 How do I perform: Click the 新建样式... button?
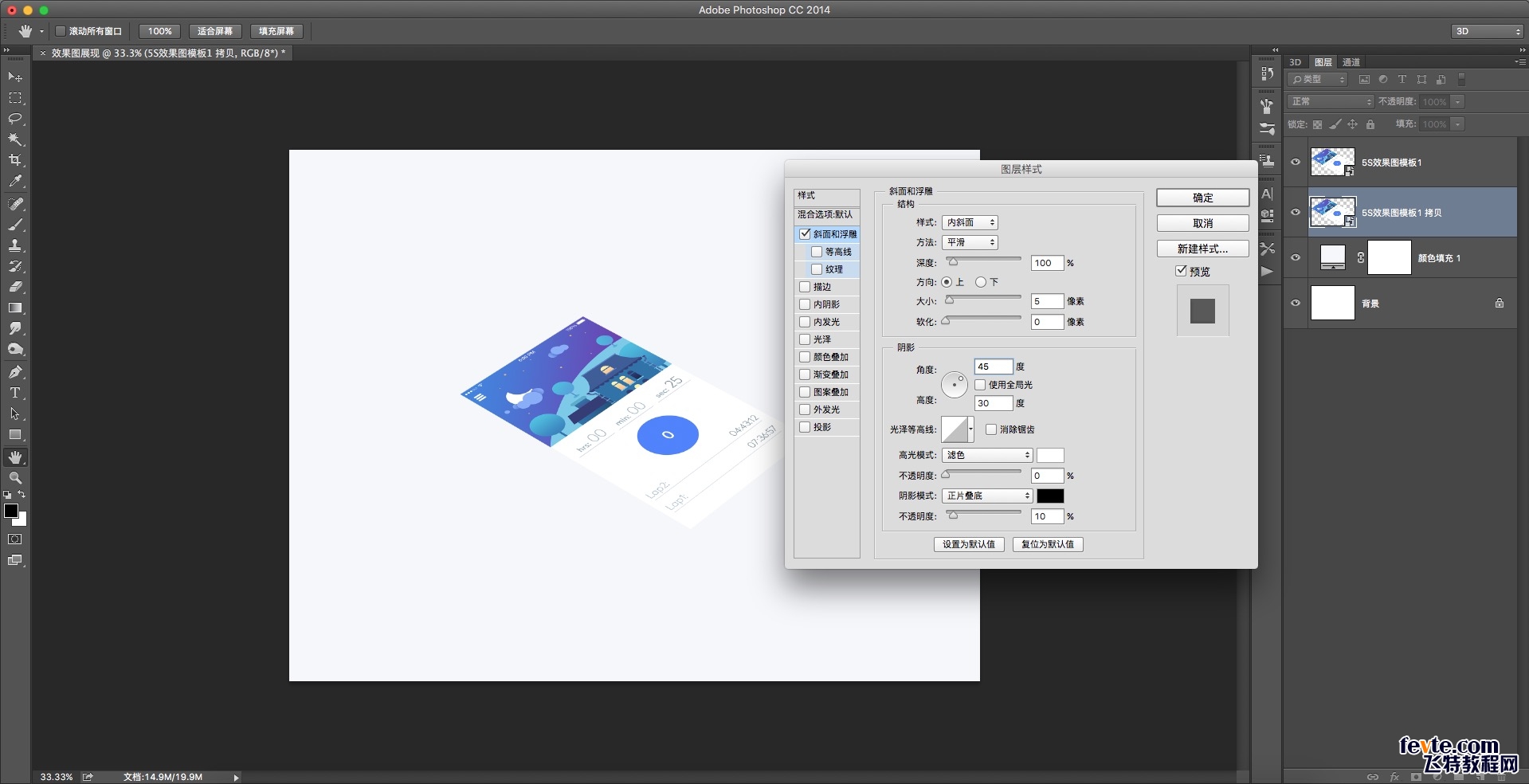[1203, 249]
